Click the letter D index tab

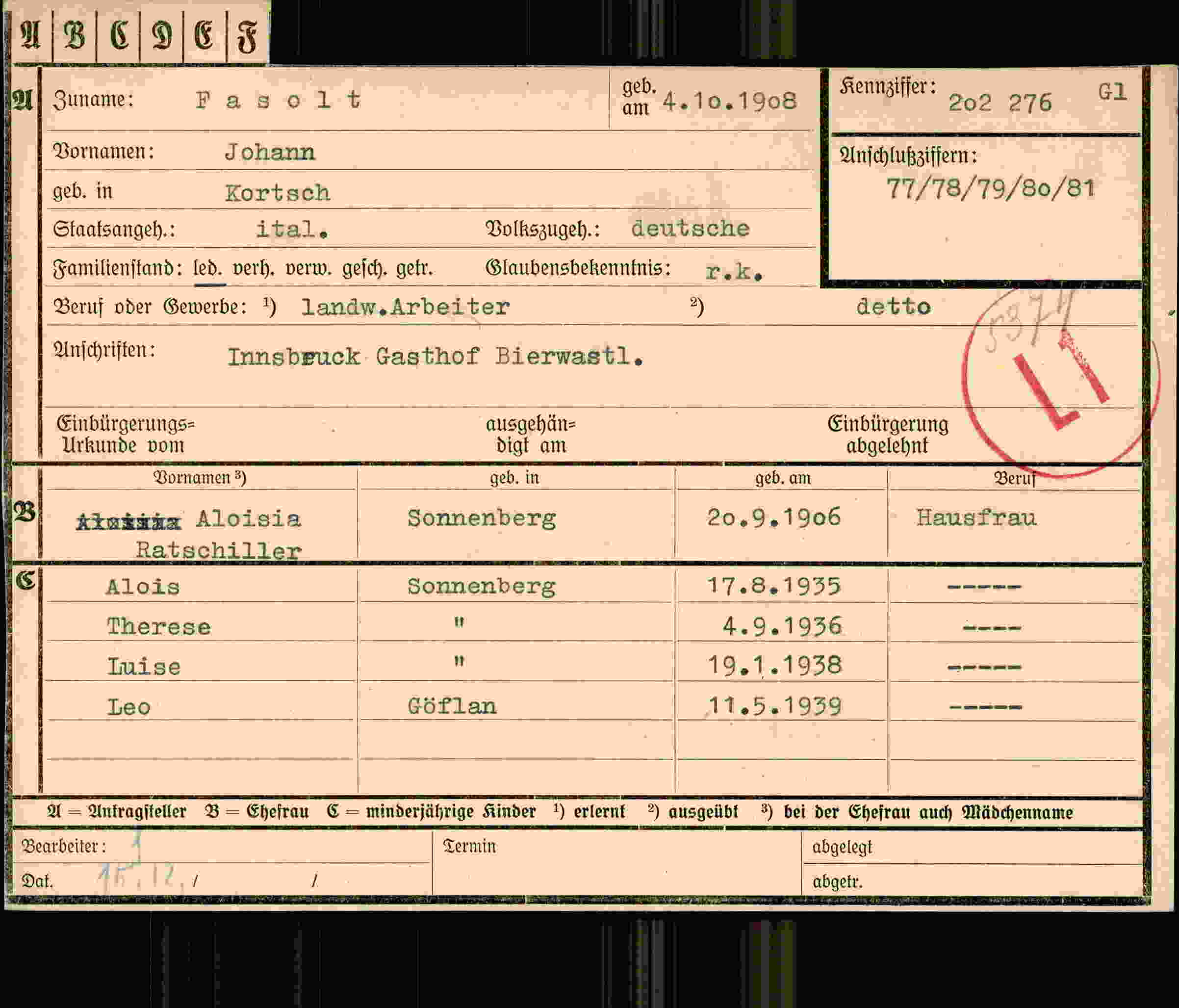[162, 35]
